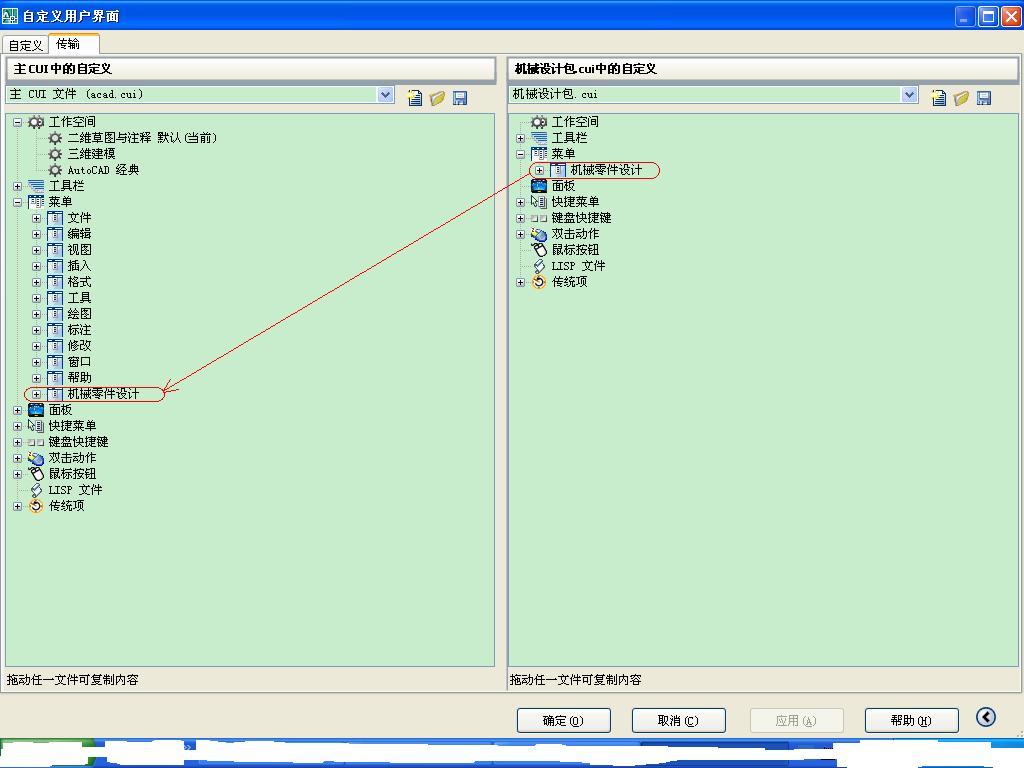The width and height of the screenshot is (1024, 768).
Task: Click the 确定(O) button
Action: 564,720
